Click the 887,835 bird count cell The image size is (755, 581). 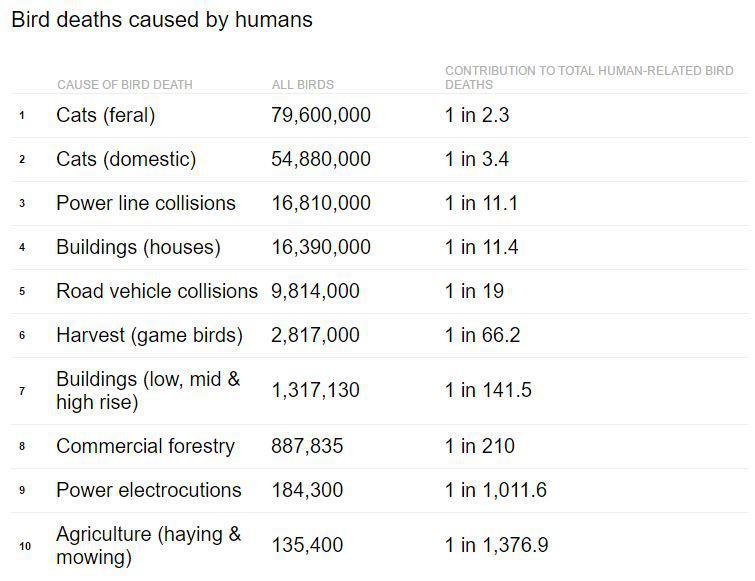pos(307,446)
